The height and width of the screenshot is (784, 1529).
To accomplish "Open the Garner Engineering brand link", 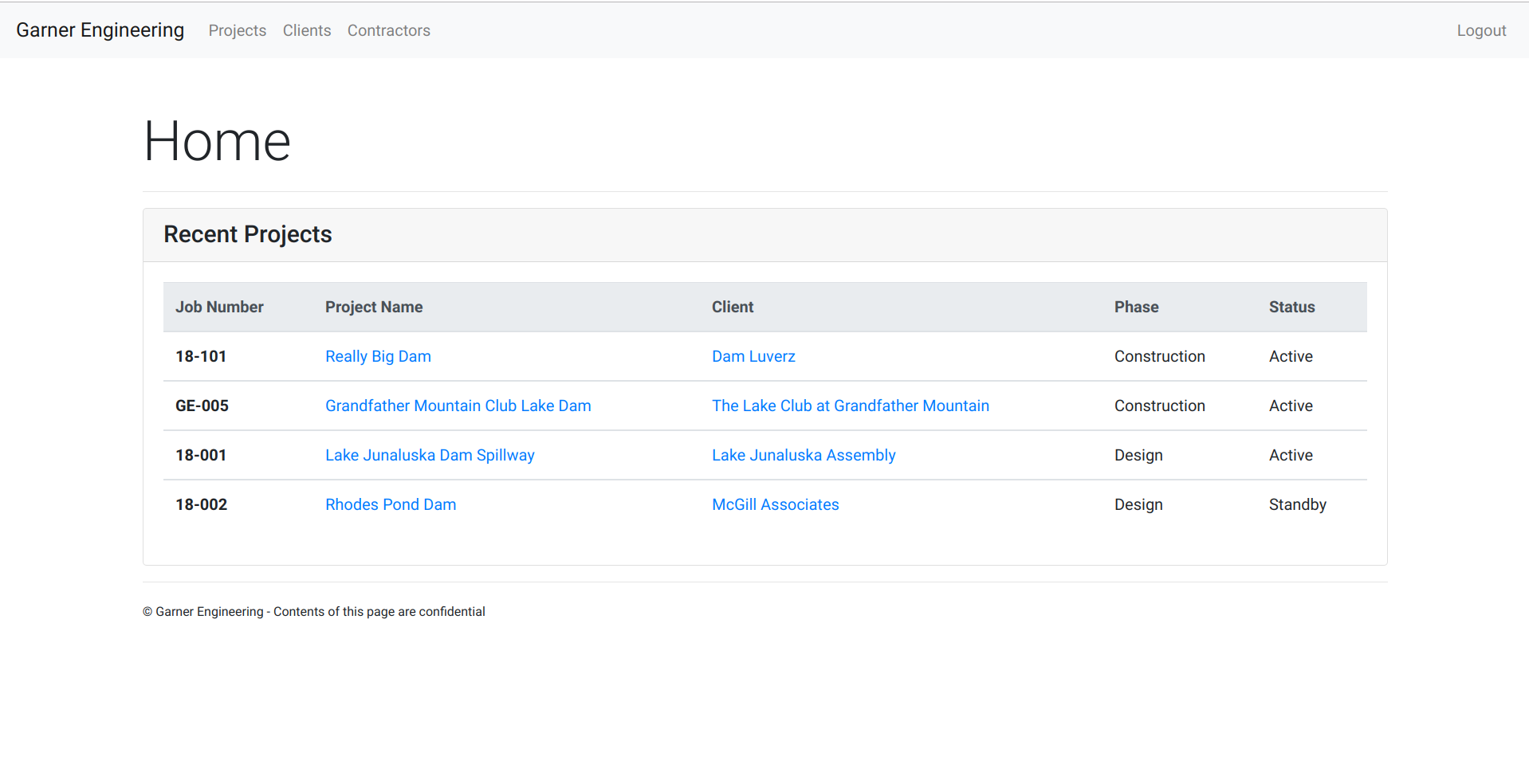I will pyautogui.click(x=100, y=30).
